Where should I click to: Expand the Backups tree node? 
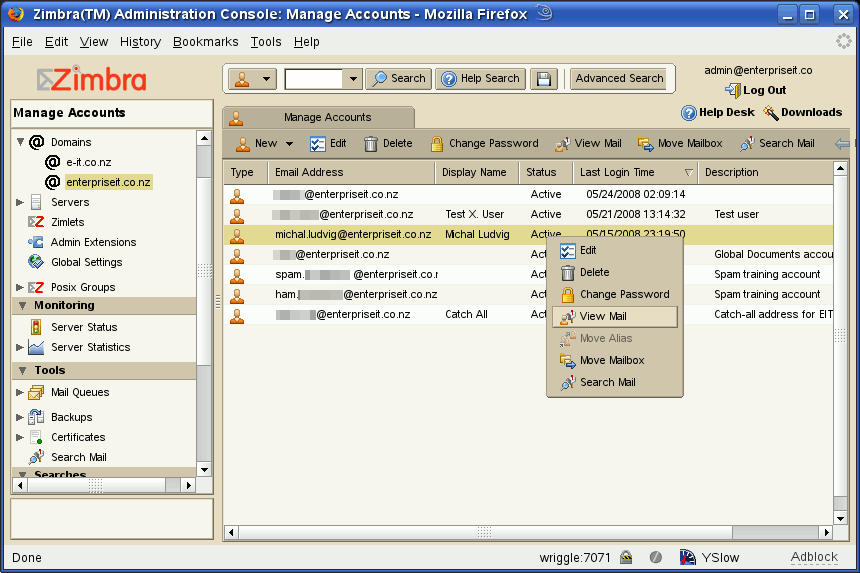point(20,417)
